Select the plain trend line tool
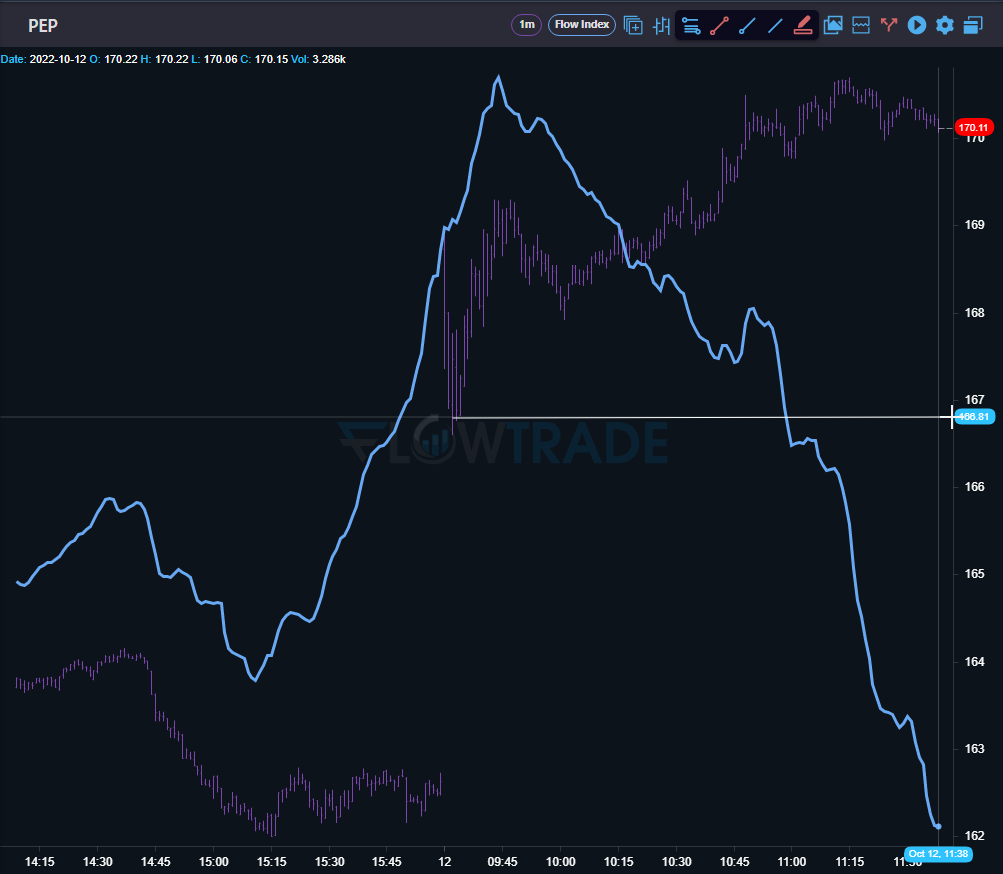1003x874 pixels. click(x=775, y=26)
